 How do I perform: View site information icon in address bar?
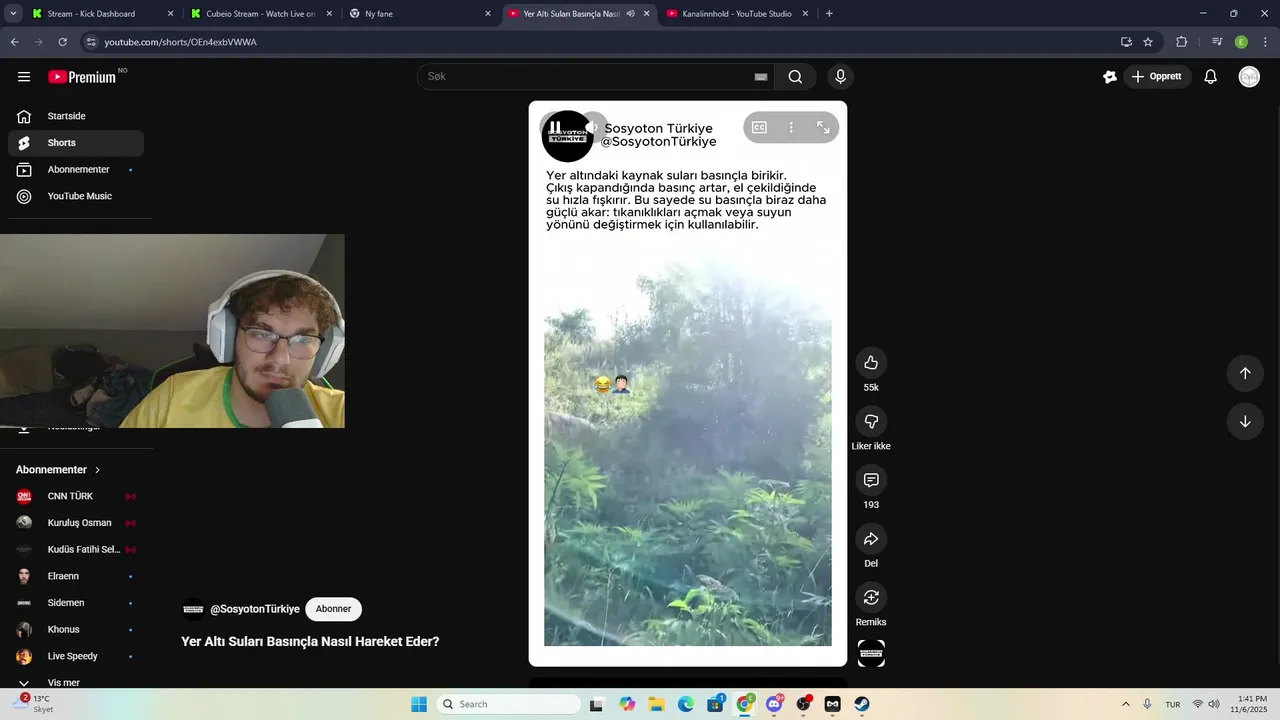click(x=90, y=42)
